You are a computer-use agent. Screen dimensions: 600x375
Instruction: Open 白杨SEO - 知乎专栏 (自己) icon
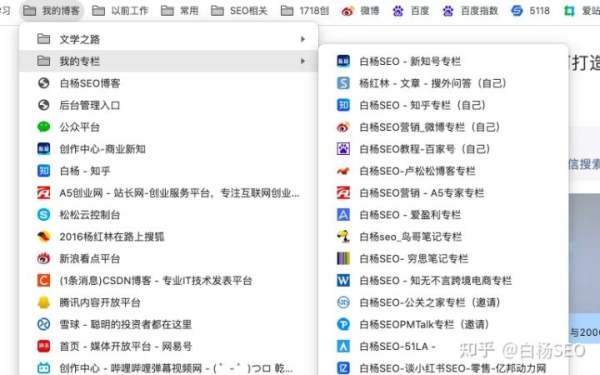343,105
